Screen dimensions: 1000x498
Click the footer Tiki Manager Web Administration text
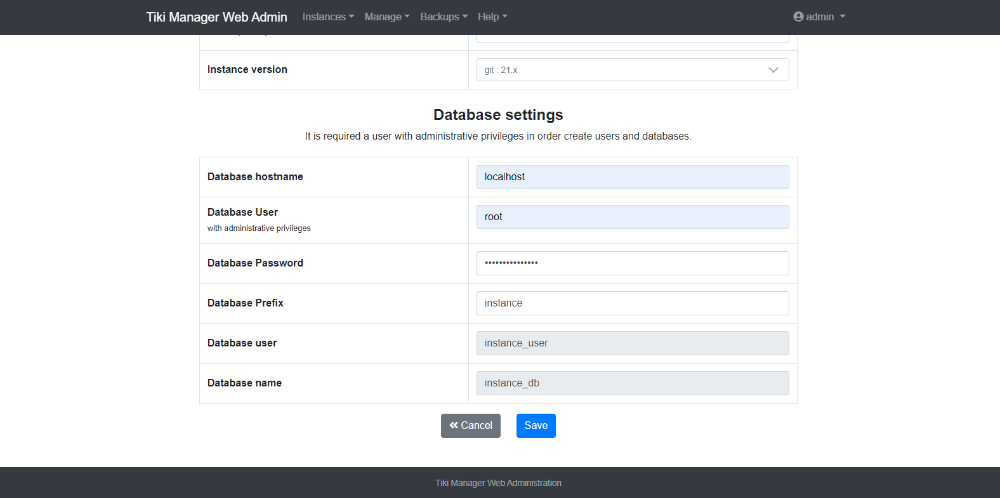[499, 483]
